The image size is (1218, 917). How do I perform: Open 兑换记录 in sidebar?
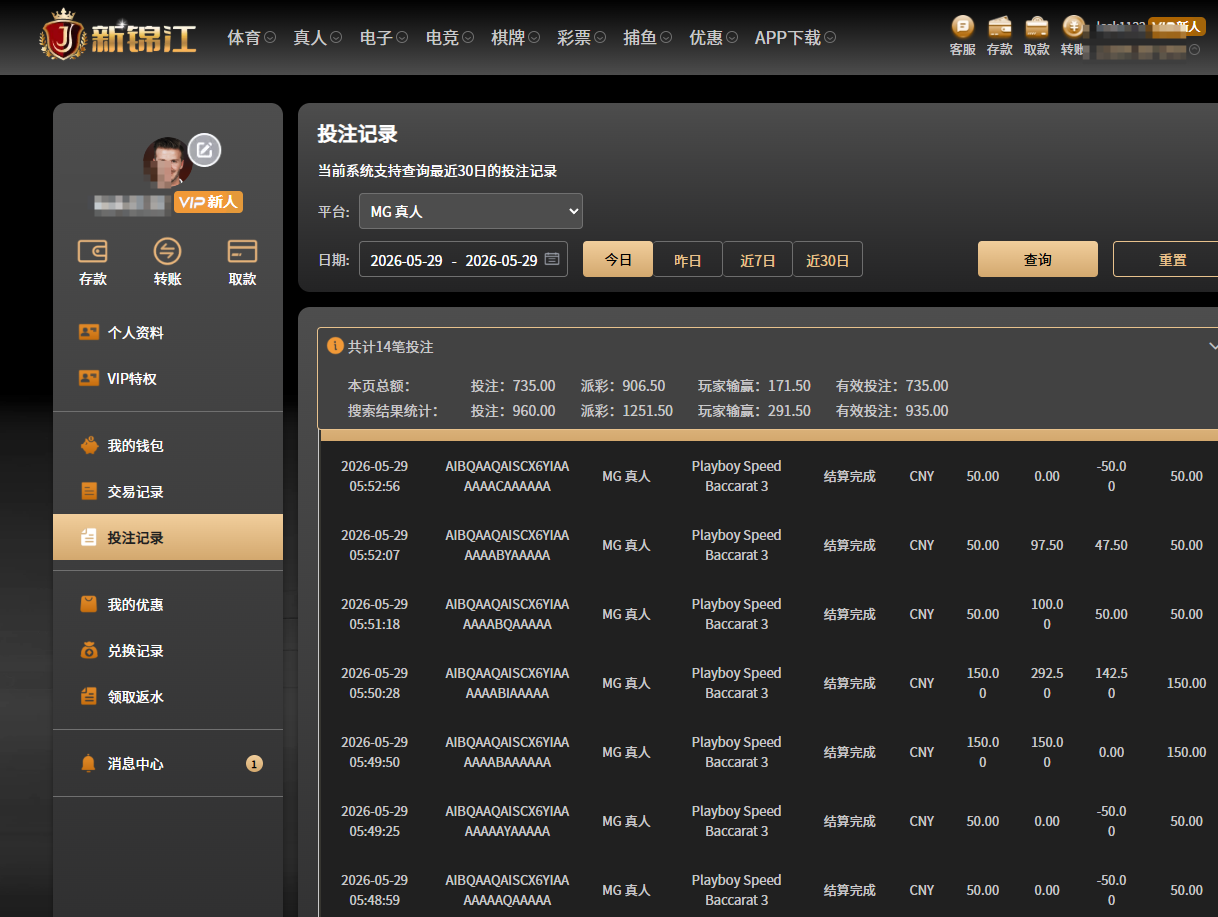click(168, 650)
